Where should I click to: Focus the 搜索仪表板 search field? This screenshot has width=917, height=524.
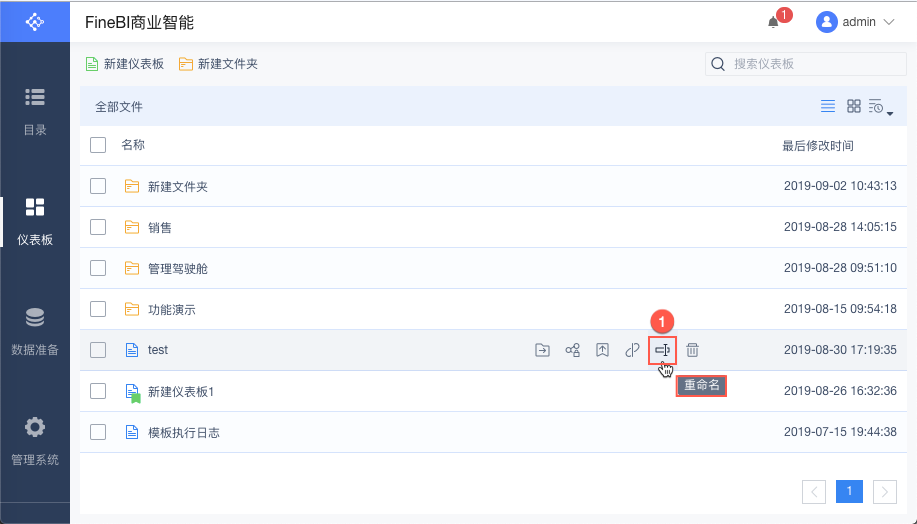point(808,64)
